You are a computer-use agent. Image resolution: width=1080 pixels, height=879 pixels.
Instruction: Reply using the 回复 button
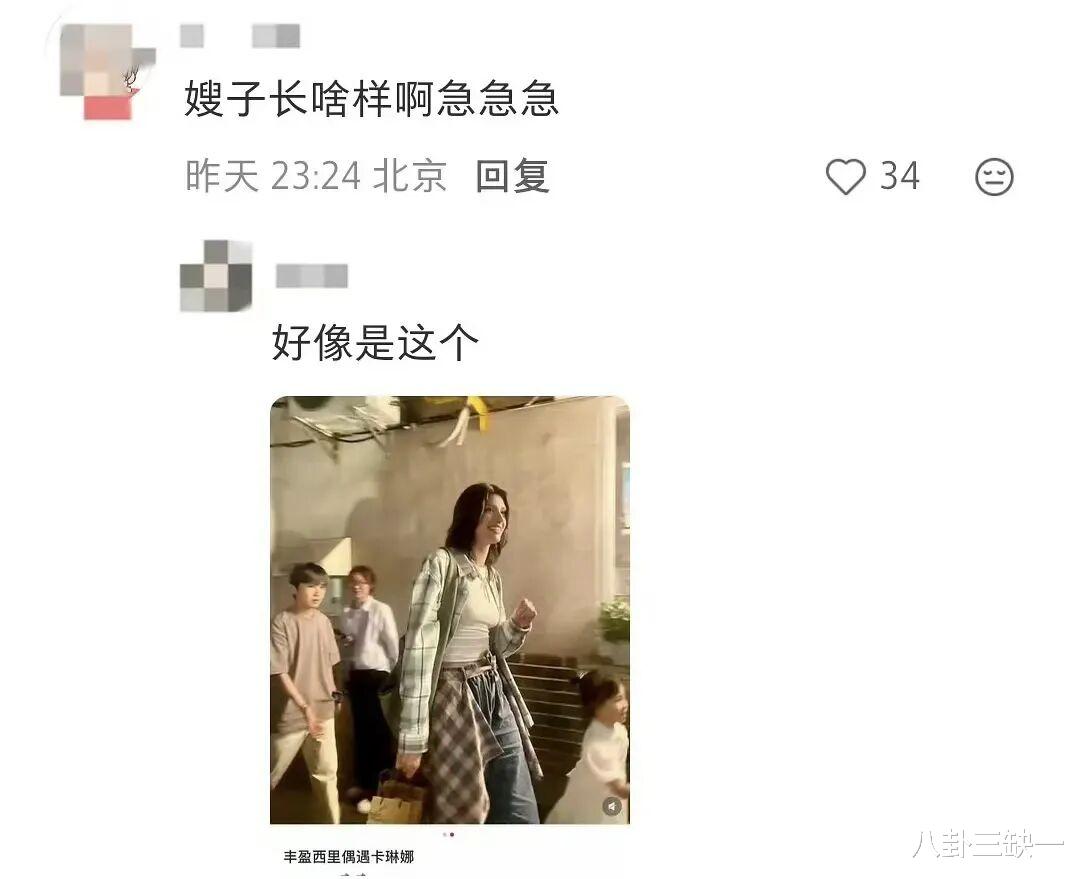(x=512, y=176)
